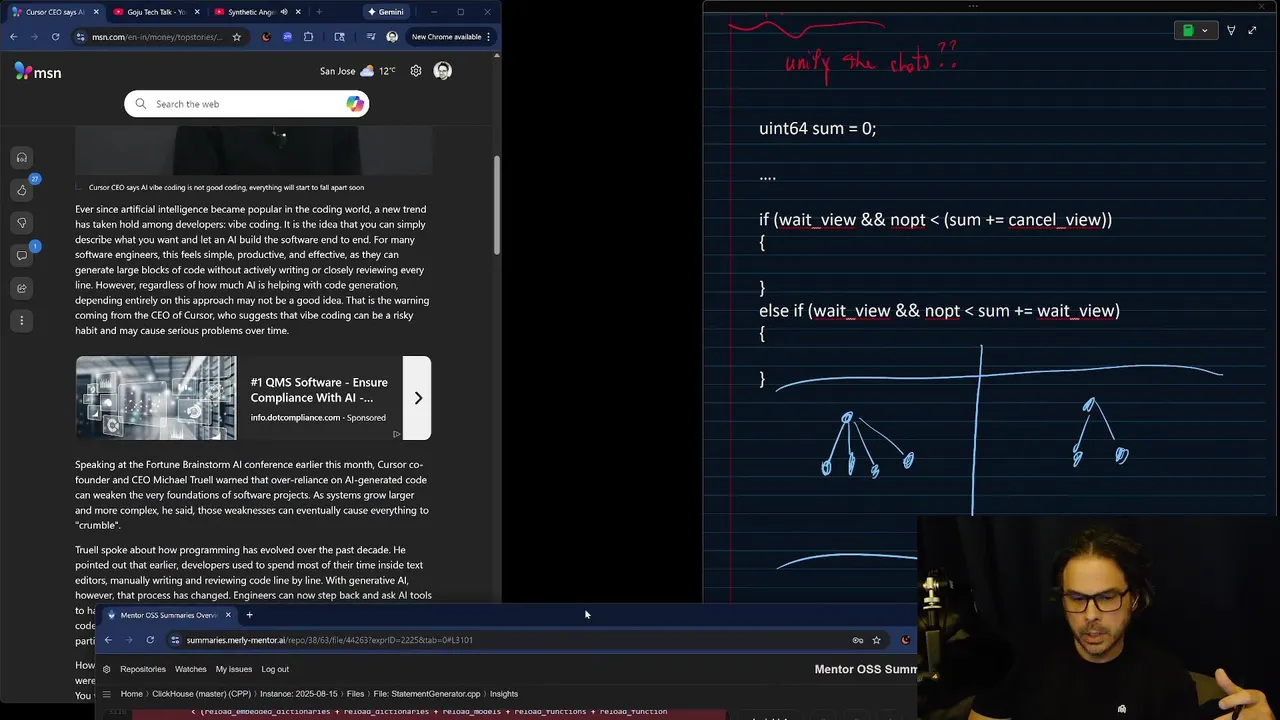This screenshot has width=1280, height=720.
Task: Click the Copilot icon in search box
Action: click(x=354, y=104)
